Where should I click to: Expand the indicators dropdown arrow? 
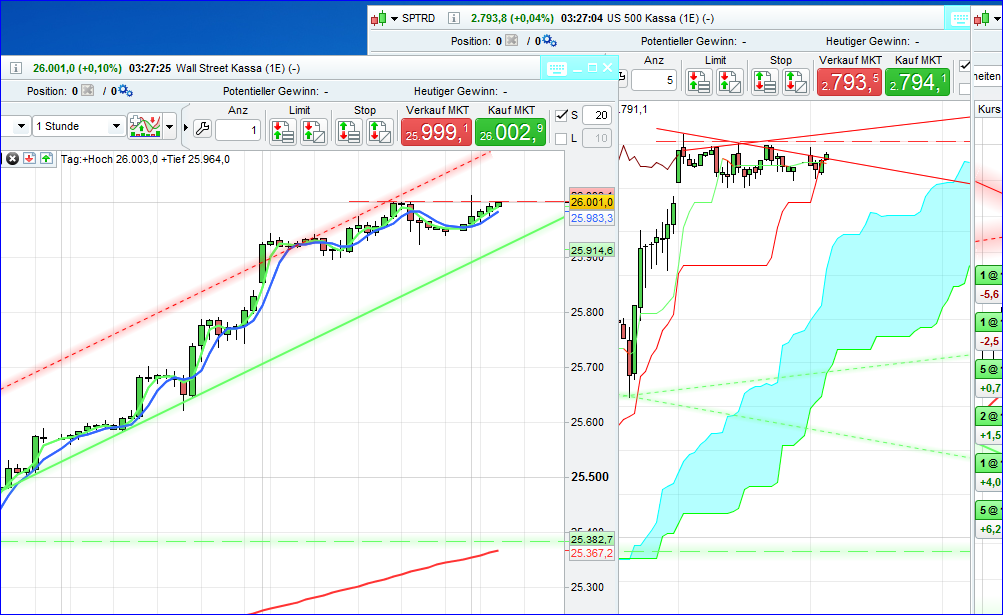170,127
